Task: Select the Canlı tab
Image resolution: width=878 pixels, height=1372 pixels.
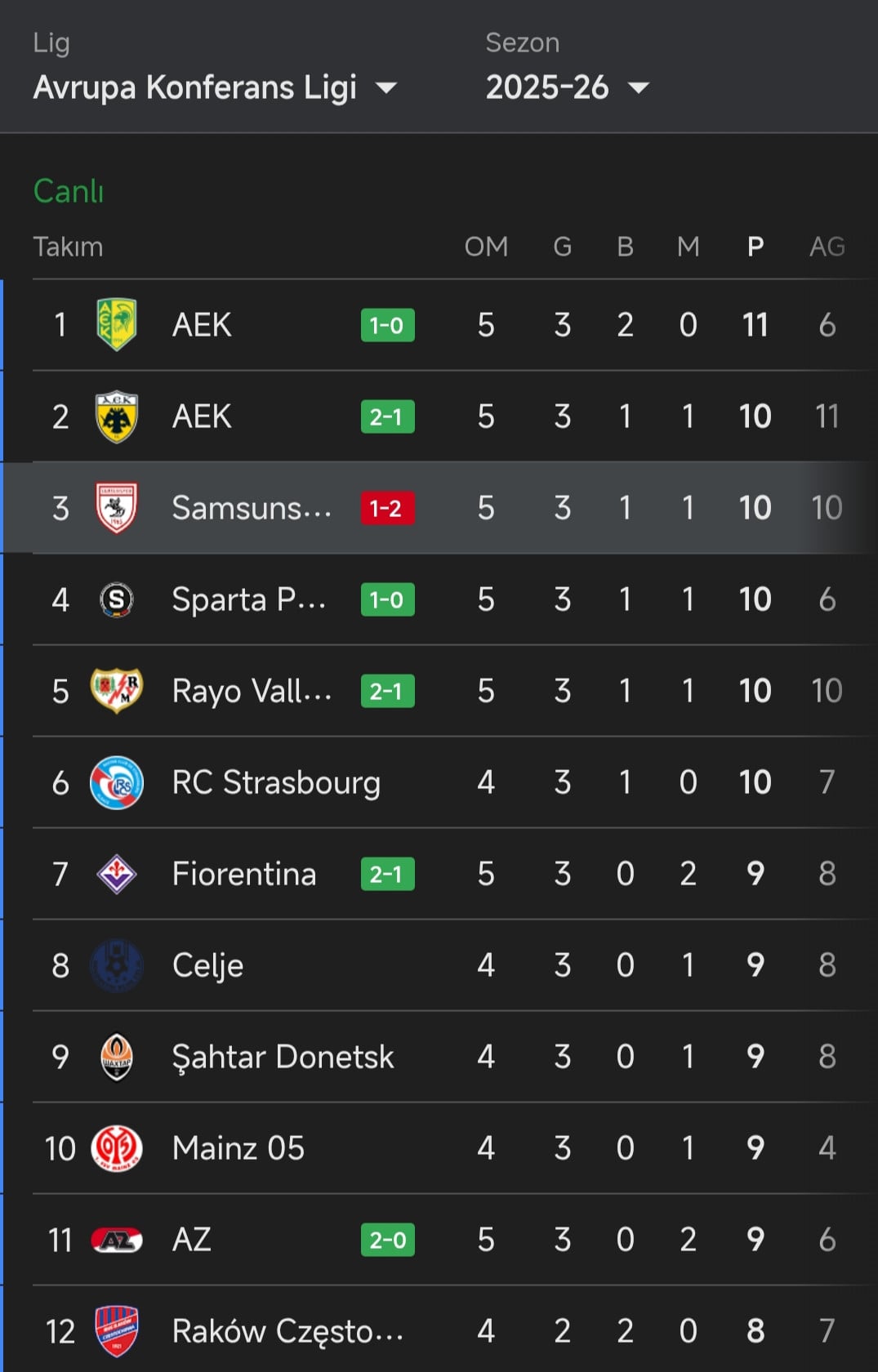Action: pyautogui.click(x=69, y=191)
